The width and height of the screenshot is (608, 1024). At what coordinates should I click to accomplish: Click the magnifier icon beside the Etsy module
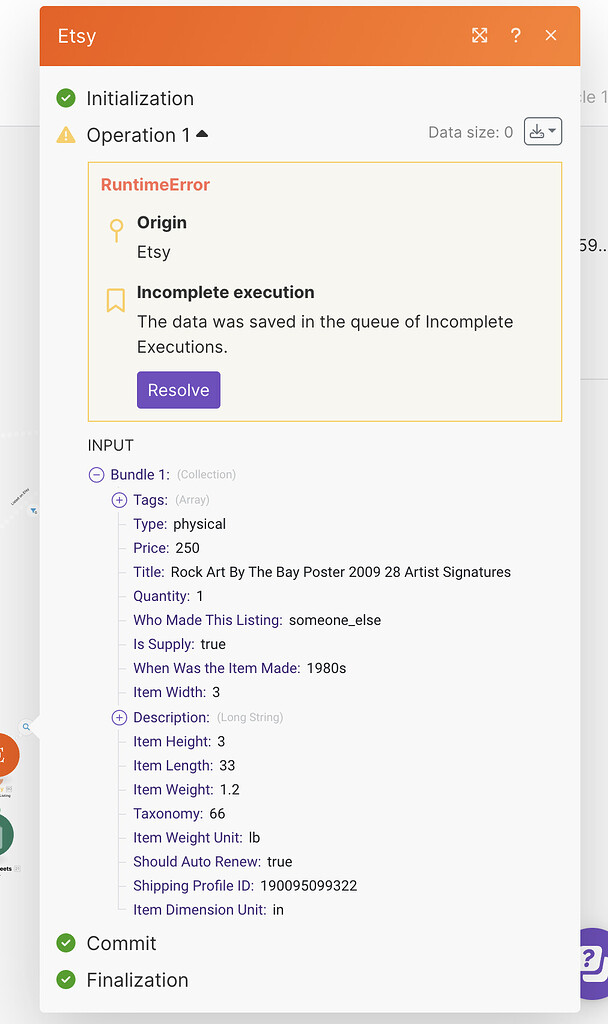pyautogui.click(x=26, y=727)
